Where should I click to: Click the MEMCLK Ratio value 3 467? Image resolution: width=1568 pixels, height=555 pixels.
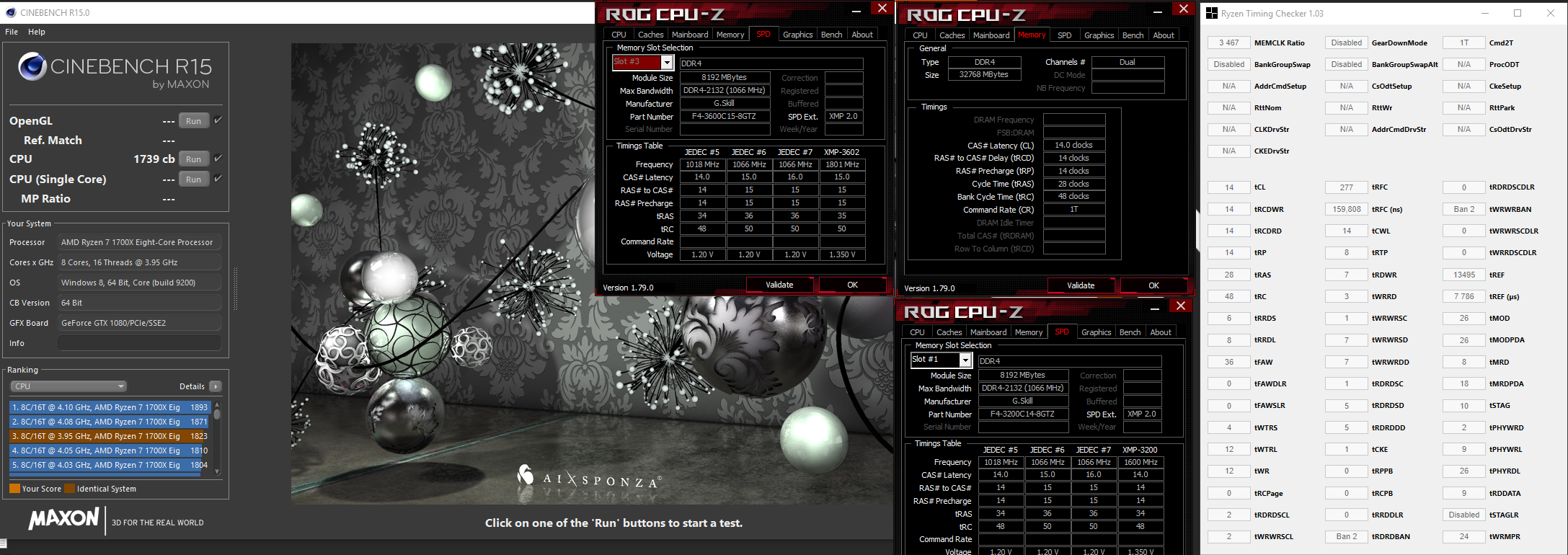coord(1229,43)
